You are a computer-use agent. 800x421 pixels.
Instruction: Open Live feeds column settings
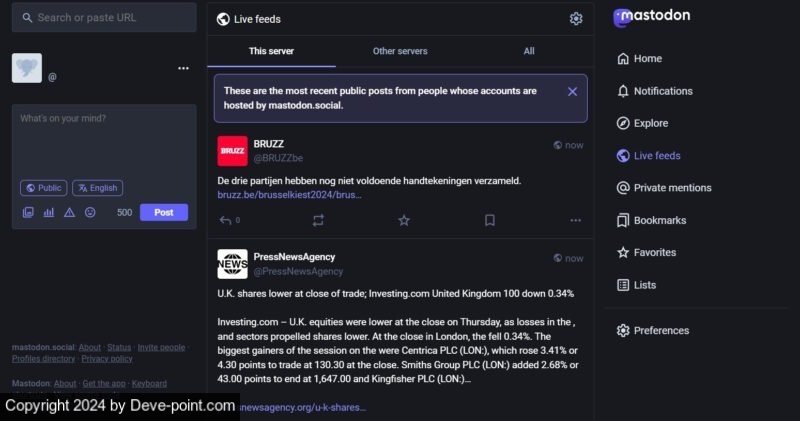click(x=576, y=19)
